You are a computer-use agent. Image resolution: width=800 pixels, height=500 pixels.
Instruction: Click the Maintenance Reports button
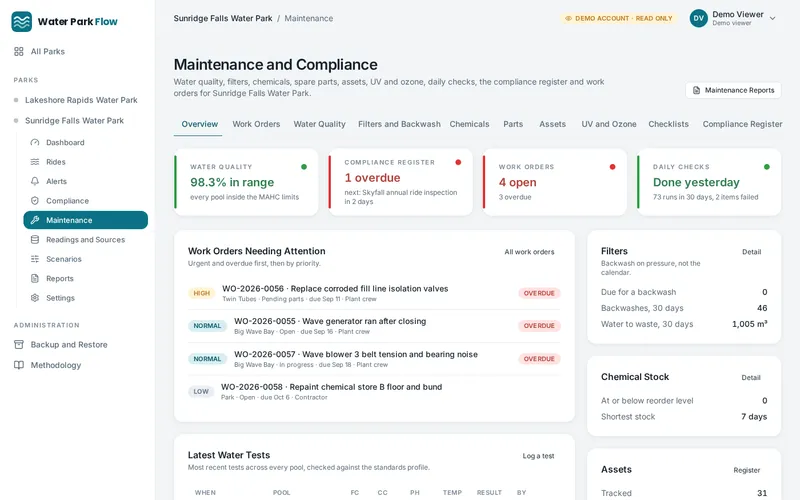pyautogui.click(x=733, y=90)
